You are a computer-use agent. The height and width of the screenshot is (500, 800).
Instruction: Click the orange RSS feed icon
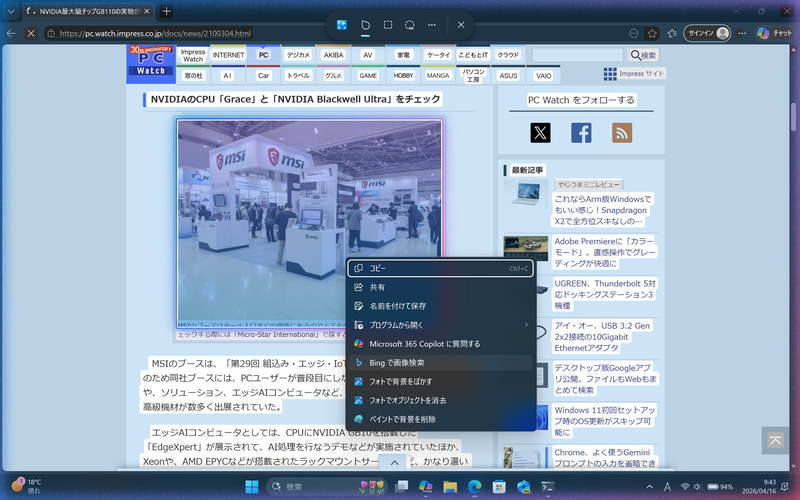(x=622, y=133)
